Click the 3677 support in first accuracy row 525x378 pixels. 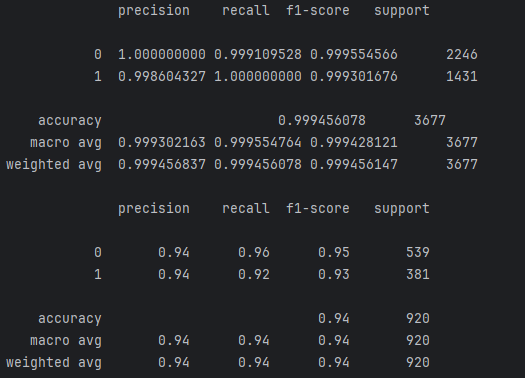(x=430, y=121)
